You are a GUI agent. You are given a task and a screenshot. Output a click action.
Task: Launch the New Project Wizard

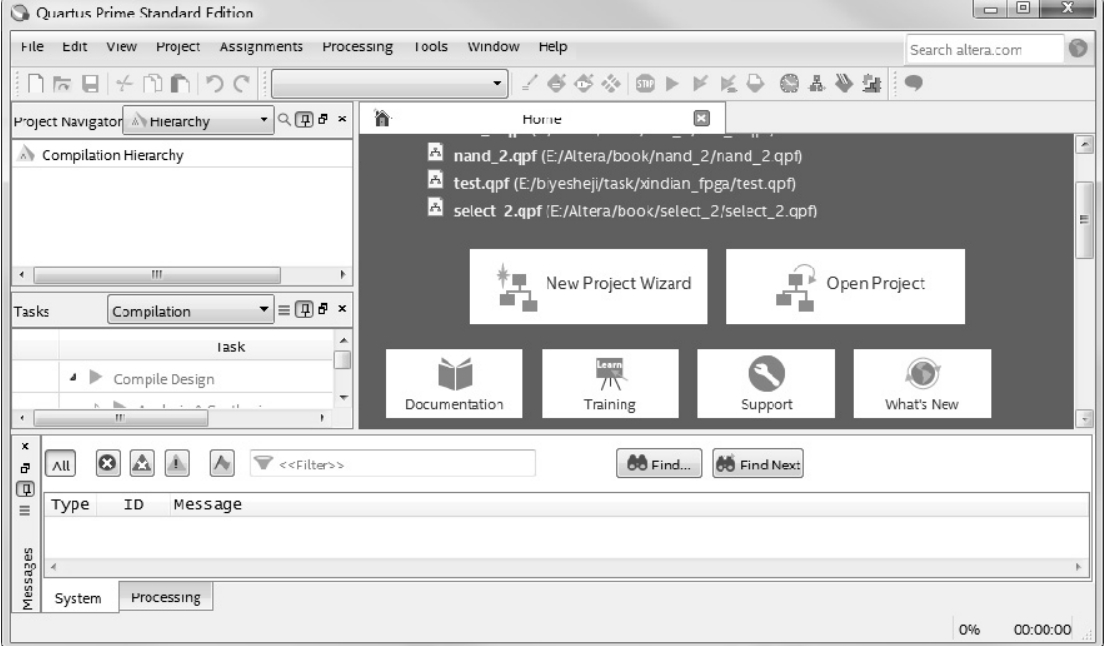pos(589,286)
